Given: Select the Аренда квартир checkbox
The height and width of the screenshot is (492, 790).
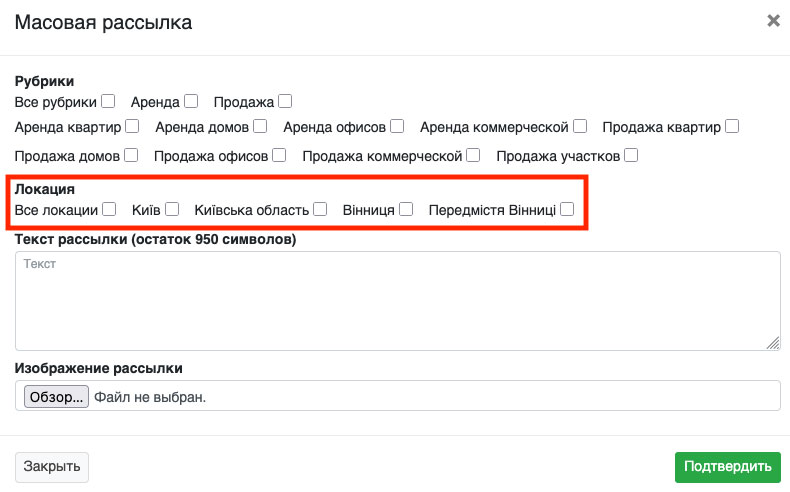Looking at the screenshot, I should (x=132, y=127).
